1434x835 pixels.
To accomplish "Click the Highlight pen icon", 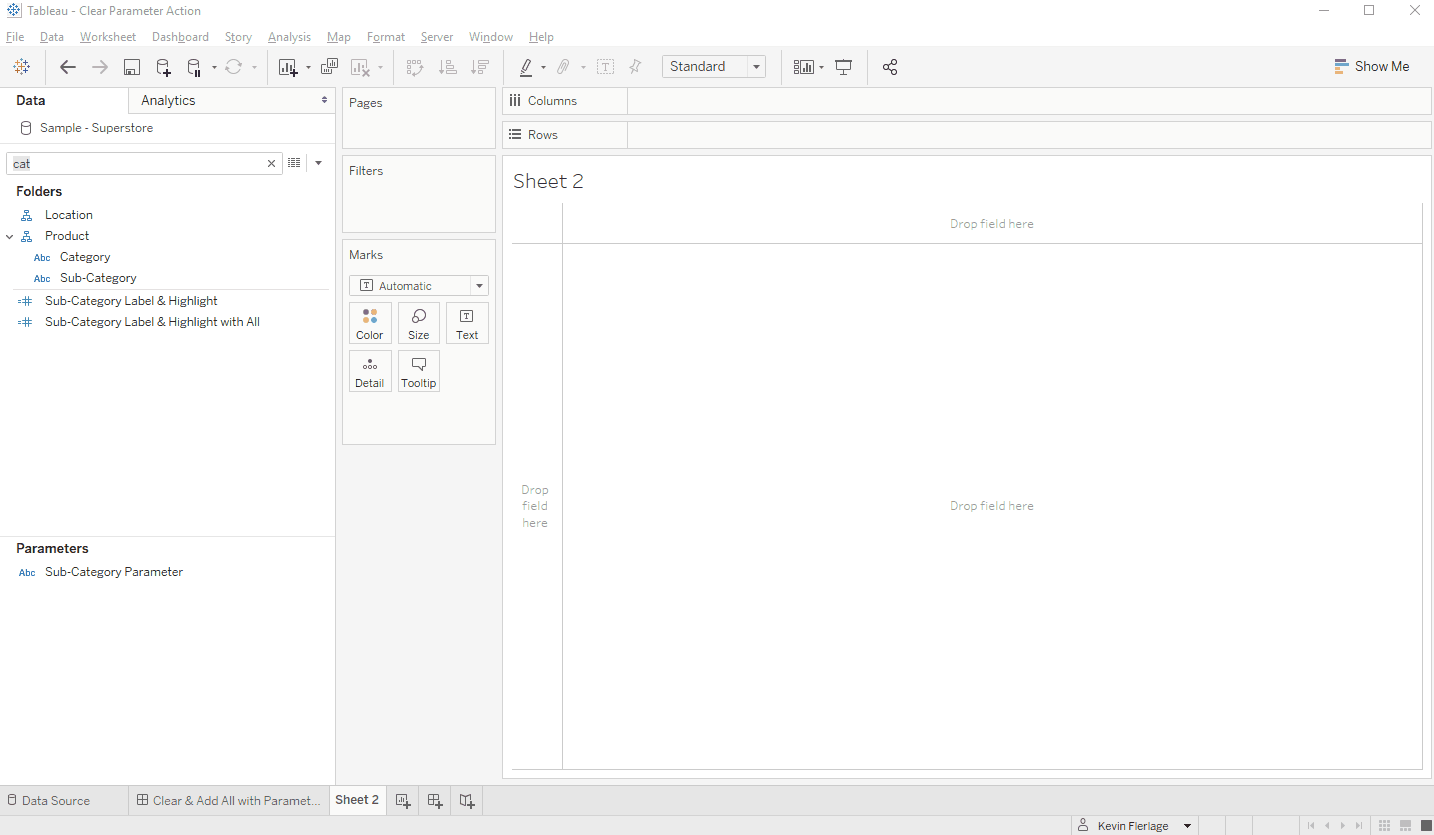I will [526, 67].
